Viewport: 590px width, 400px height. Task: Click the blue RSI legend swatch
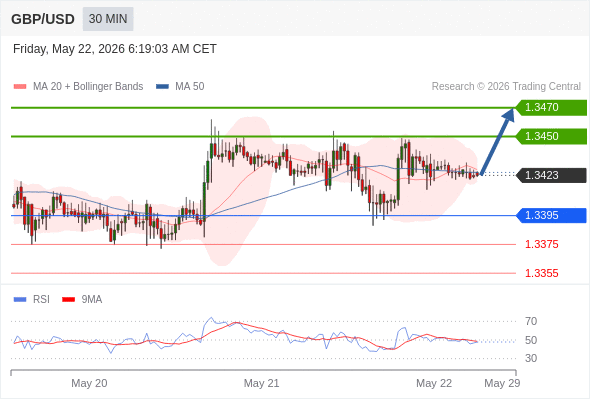click(x=20, y=300)
